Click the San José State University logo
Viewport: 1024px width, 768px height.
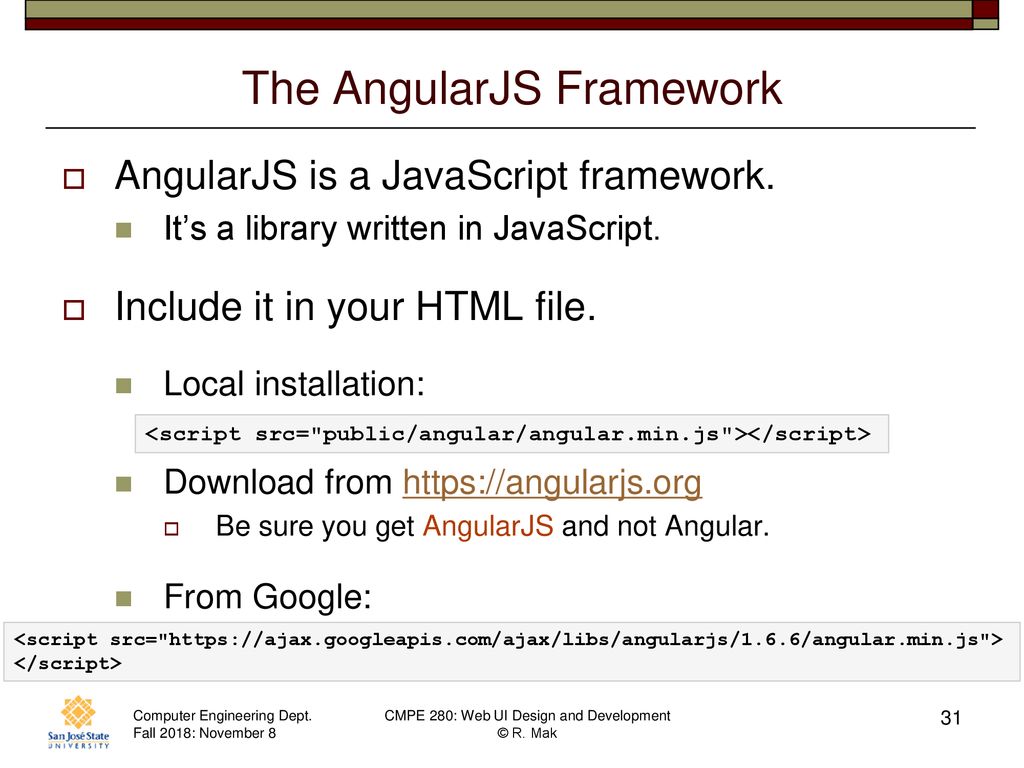click(x=78, y=722)
